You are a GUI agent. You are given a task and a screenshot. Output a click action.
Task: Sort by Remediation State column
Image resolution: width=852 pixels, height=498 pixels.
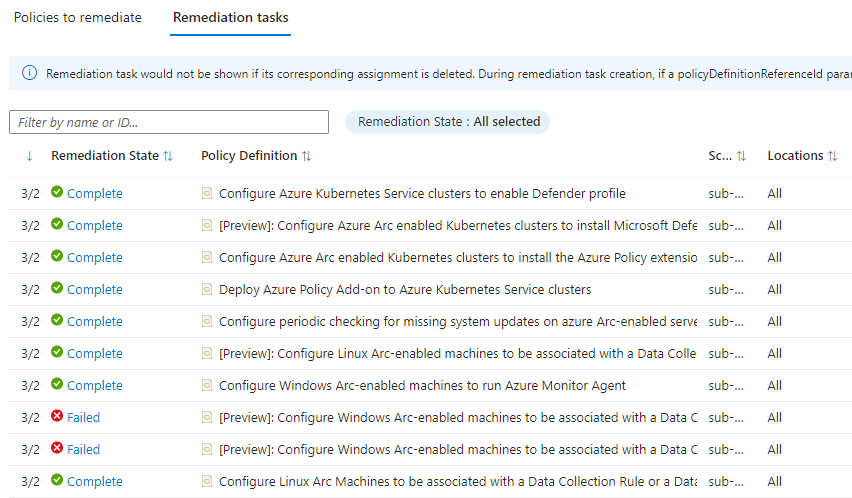click(x=168, y=156)
